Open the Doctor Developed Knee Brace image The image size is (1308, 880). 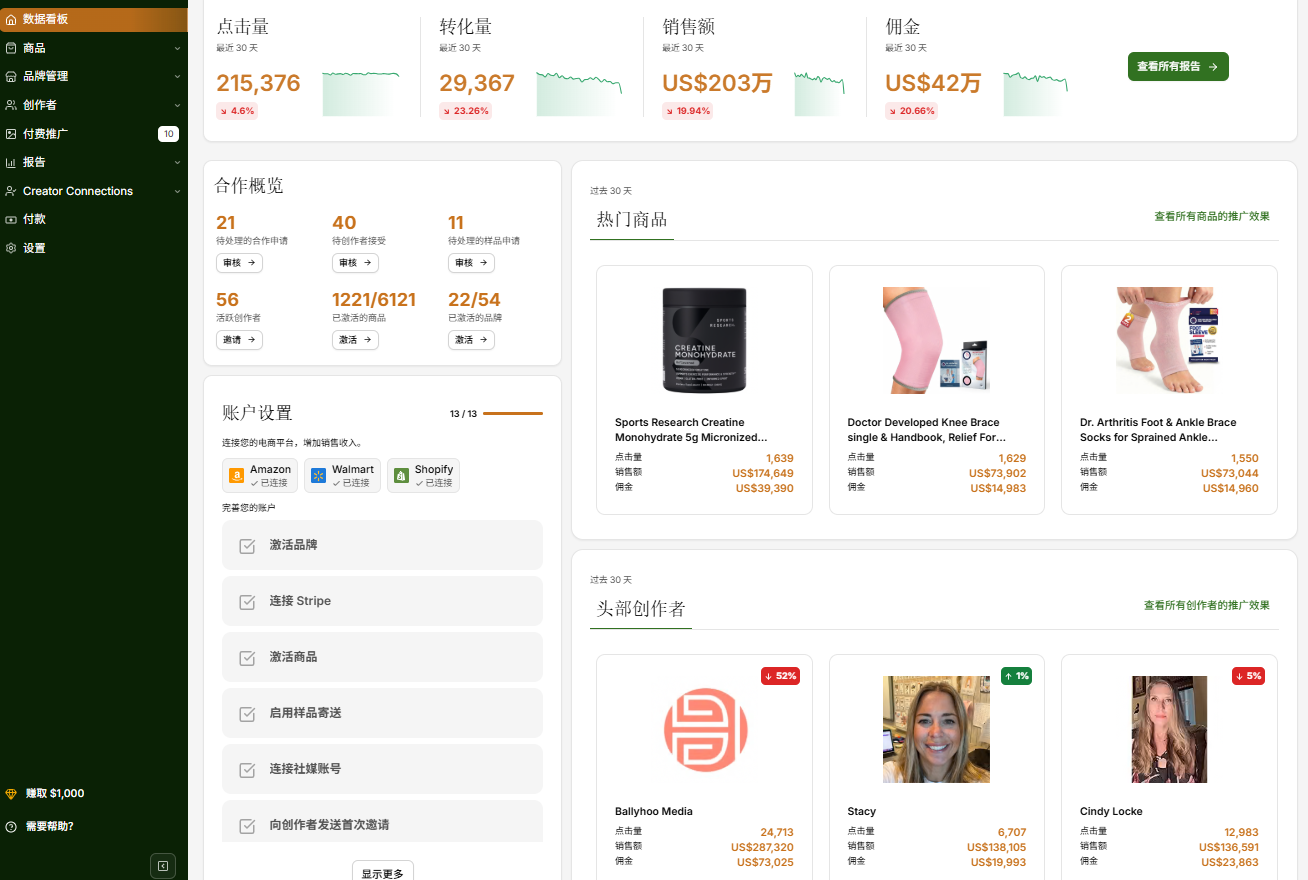tap(937, 340)
